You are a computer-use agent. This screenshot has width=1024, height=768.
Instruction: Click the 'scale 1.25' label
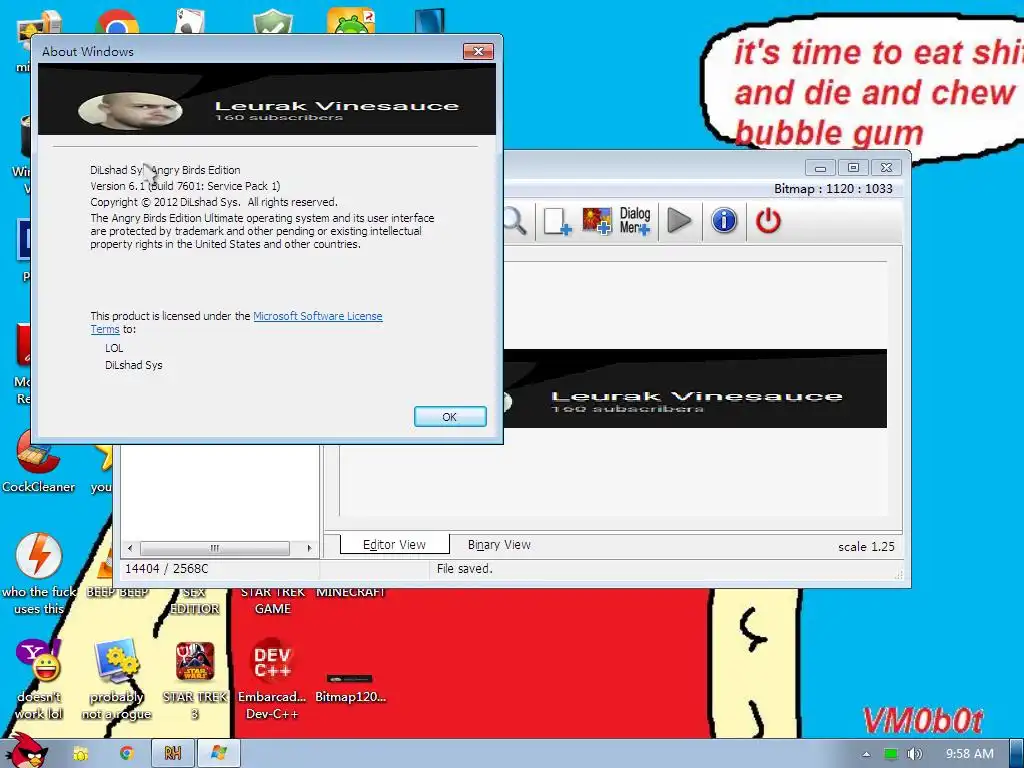[x=866, y=547]
